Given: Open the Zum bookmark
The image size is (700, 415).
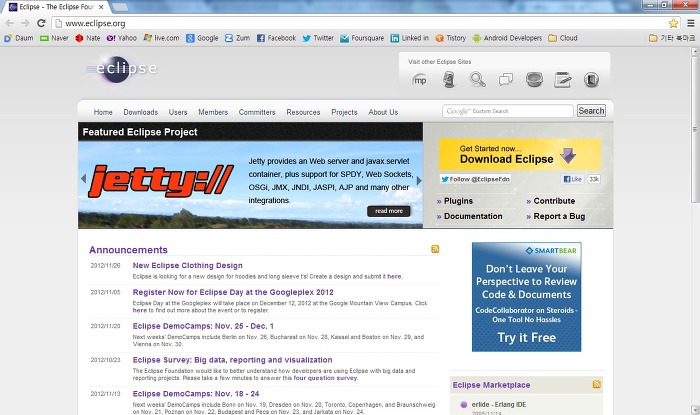Looking at the screenshot, I should coord(237,38).
